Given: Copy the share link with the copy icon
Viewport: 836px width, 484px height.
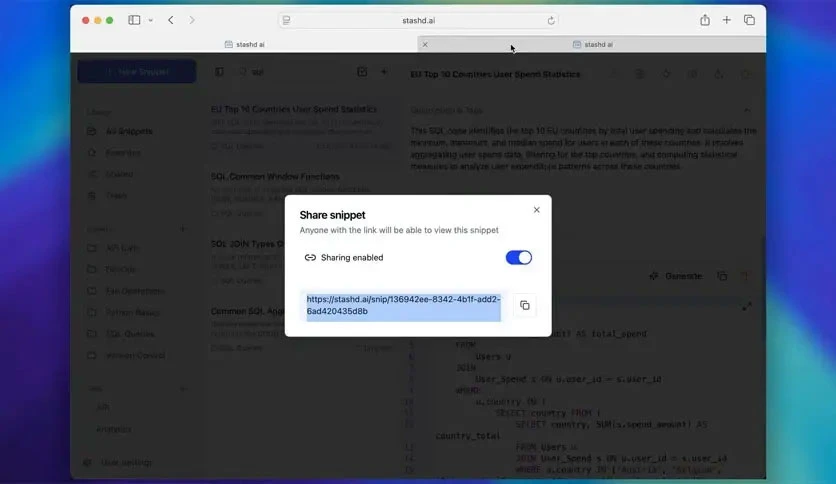Looking at the screenshot, I should (525, 305).
